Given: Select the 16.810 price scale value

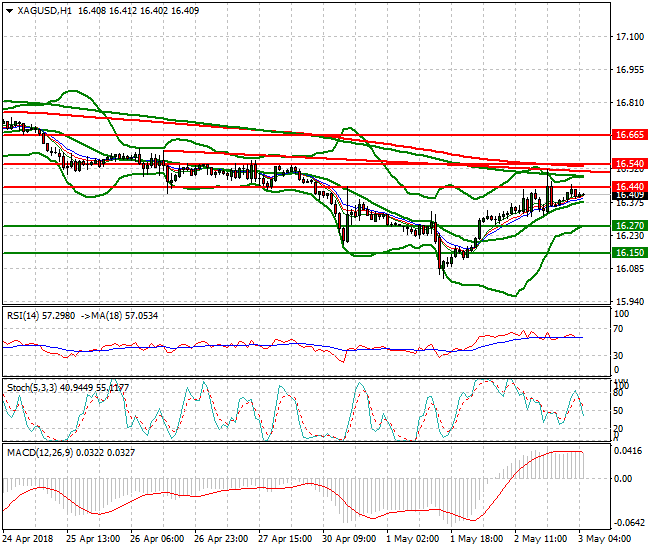Looking at the screenshot, I should pos(630,103).
